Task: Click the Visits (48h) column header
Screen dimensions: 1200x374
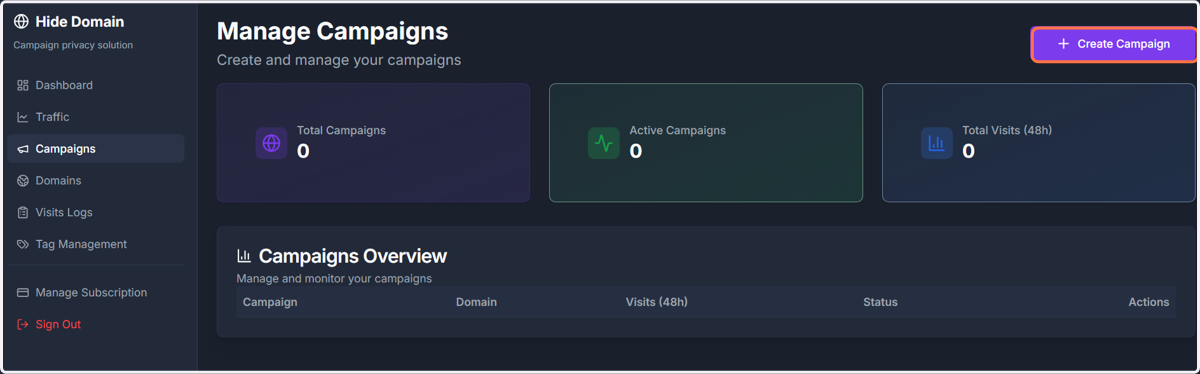Action: (x=656, y=302)
